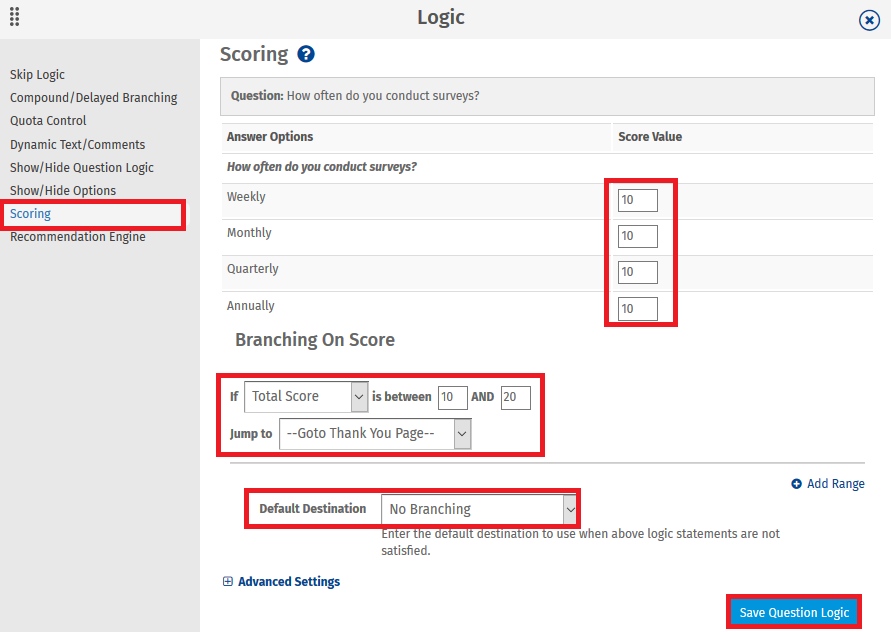The width and height of the screenshot is (891, 632).
Task: Open the Jump to destination dropdown
Action: click(x=375, y=433)
